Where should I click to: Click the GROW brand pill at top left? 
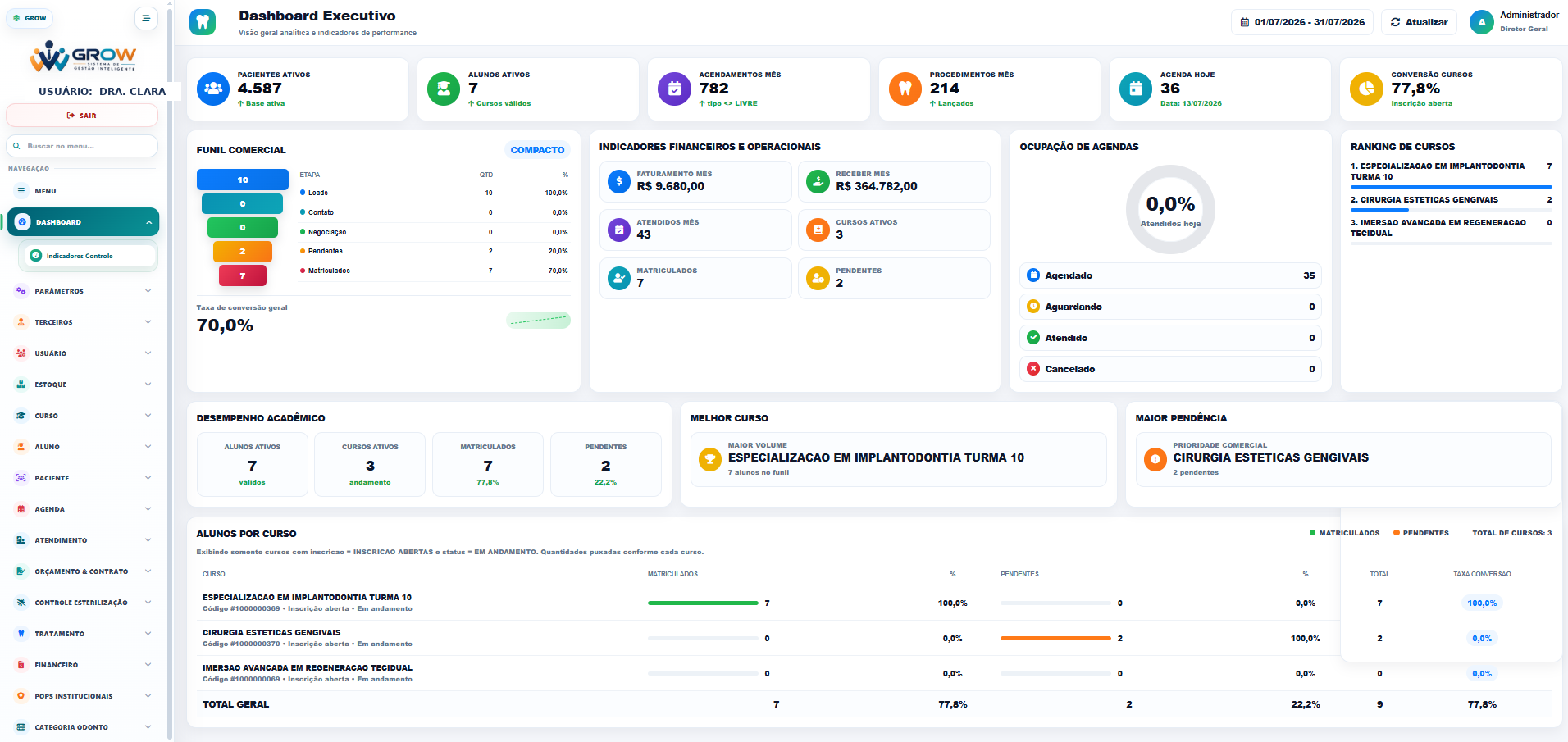30,18
